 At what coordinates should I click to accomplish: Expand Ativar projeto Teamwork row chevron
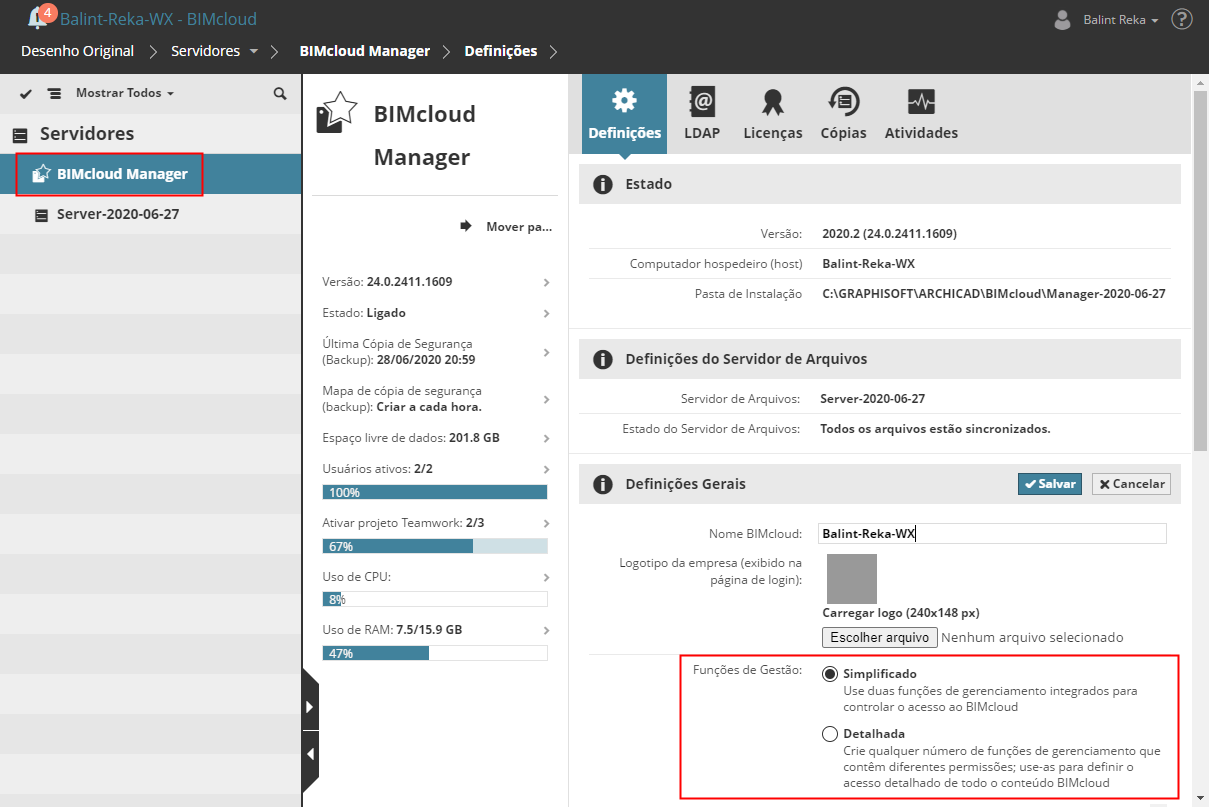546,523
